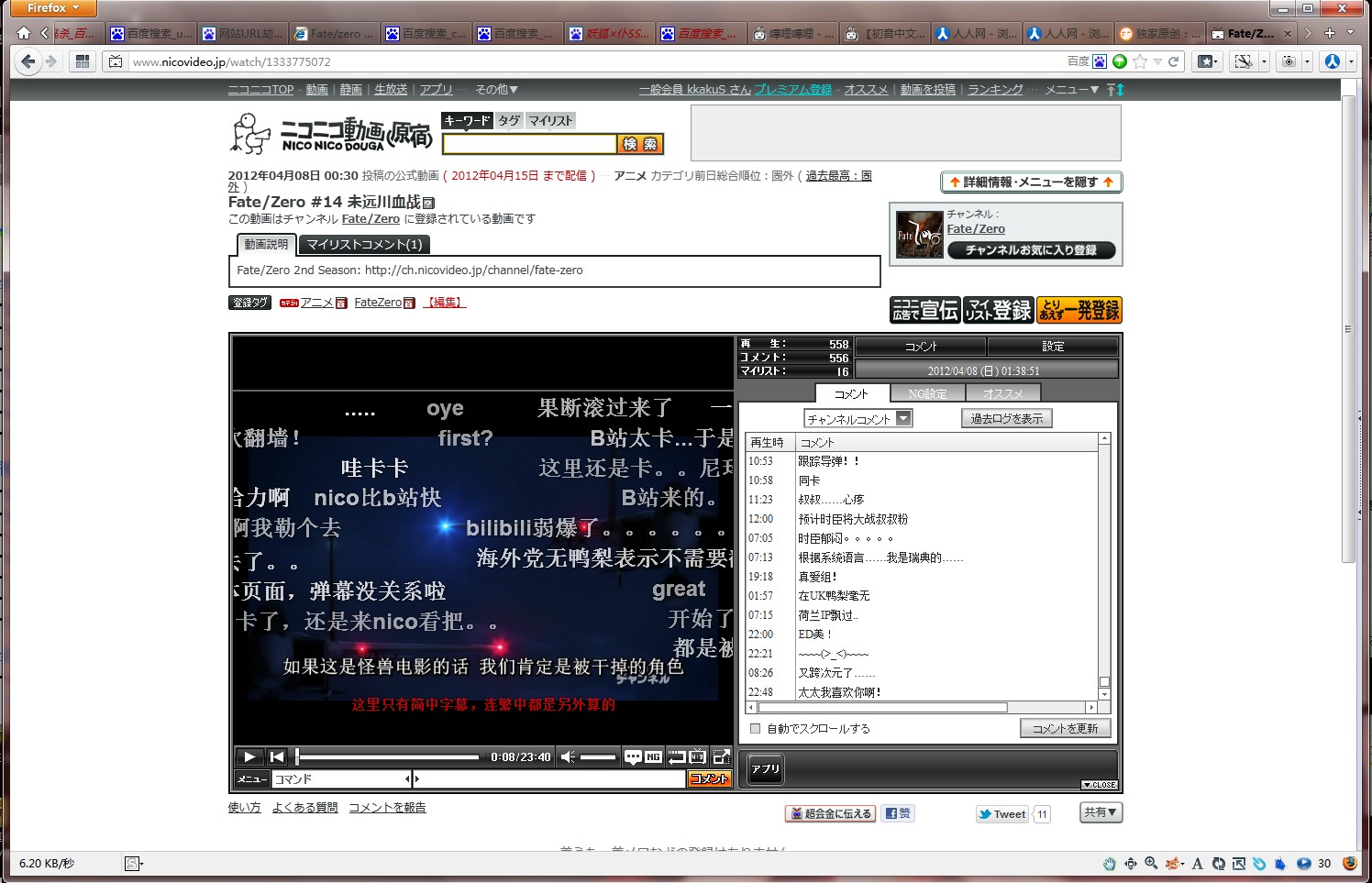Viewport: 1372px width, 883px height.
Task: Open the メニュー▼ dropdown in top nav
Action: click(1072, 90)
